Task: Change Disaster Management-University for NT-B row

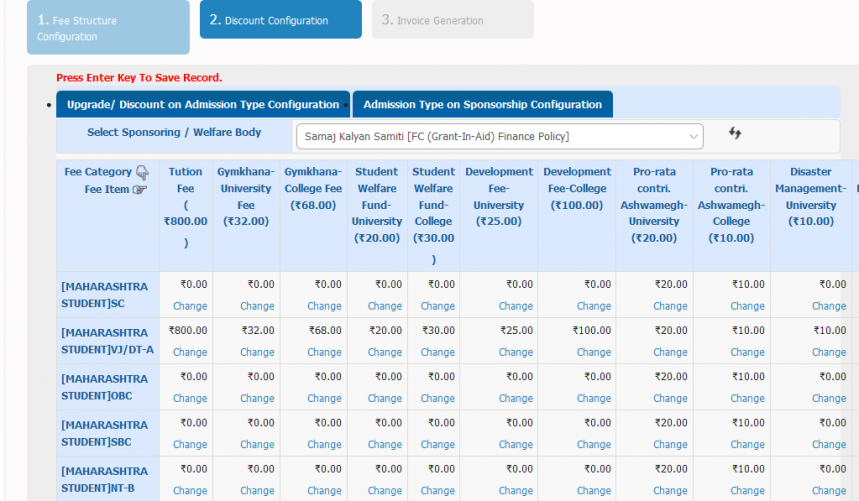Action: point(829,491)
